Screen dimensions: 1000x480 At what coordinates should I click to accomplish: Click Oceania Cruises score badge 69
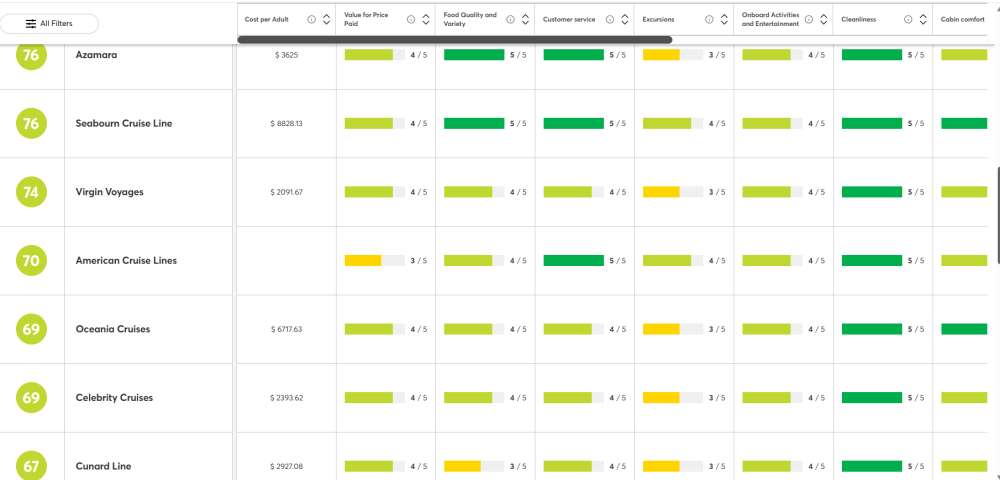pos(31,329)
